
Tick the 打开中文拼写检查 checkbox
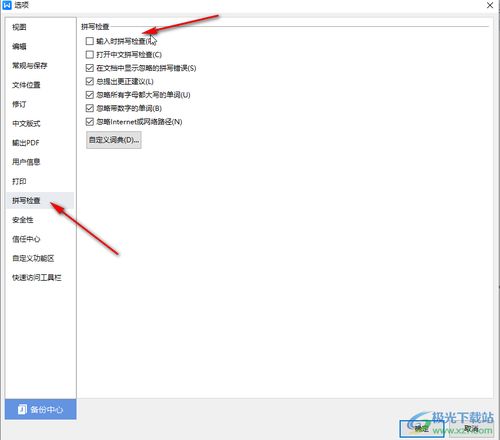(x=90, y=54)
